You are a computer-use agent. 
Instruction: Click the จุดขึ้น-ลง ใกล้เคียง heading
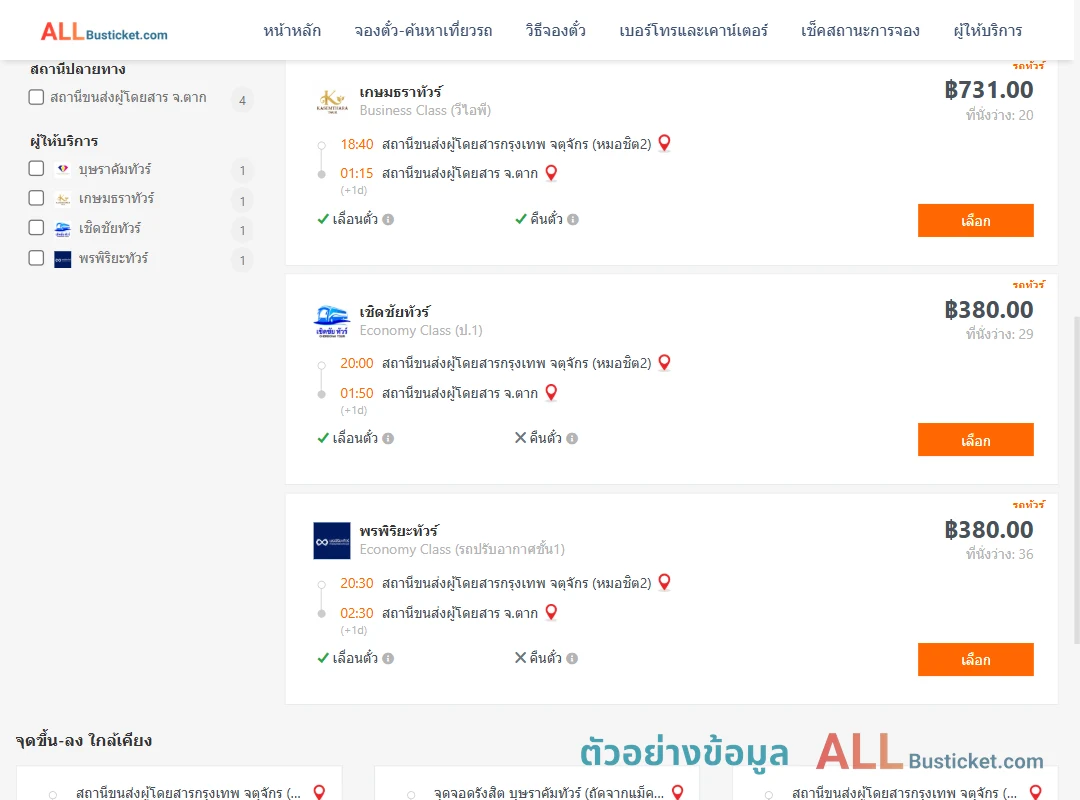coord(84,741)
